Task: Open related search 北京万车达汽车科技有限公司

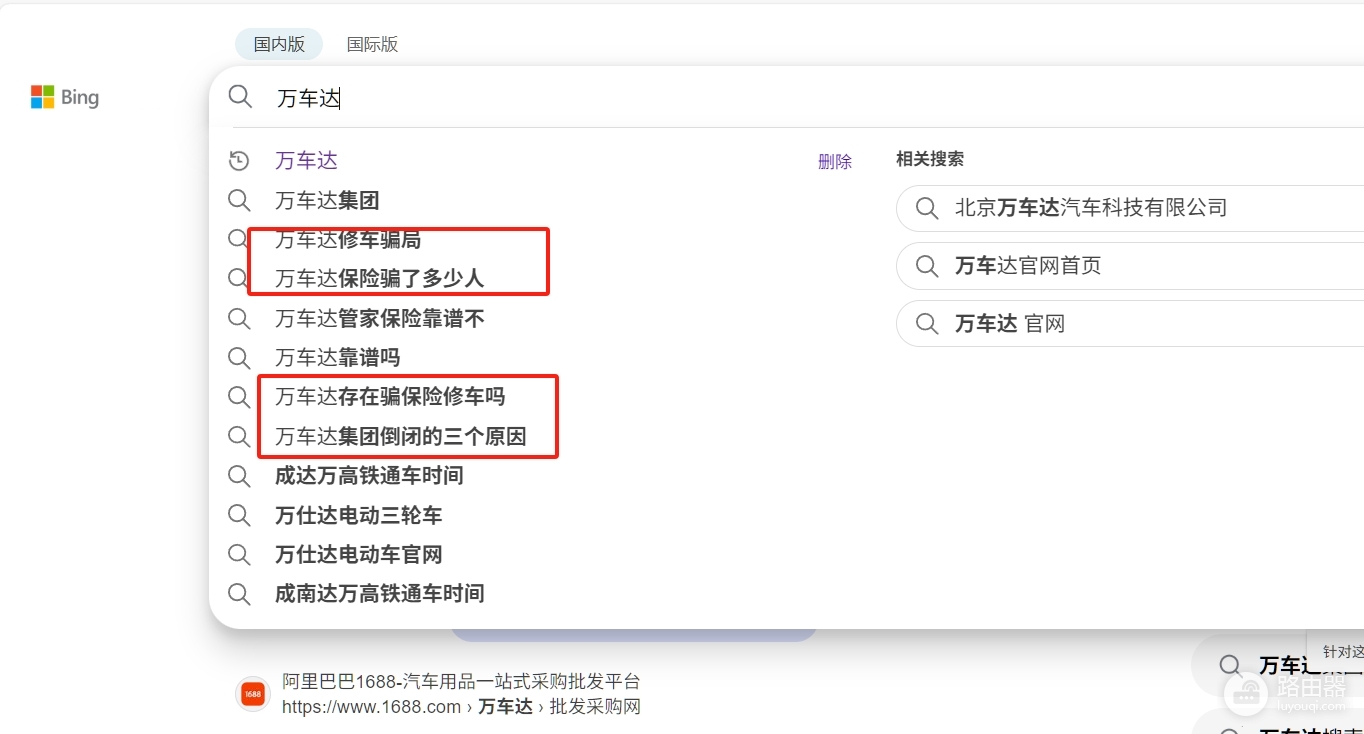Action: pos(1130,208)
